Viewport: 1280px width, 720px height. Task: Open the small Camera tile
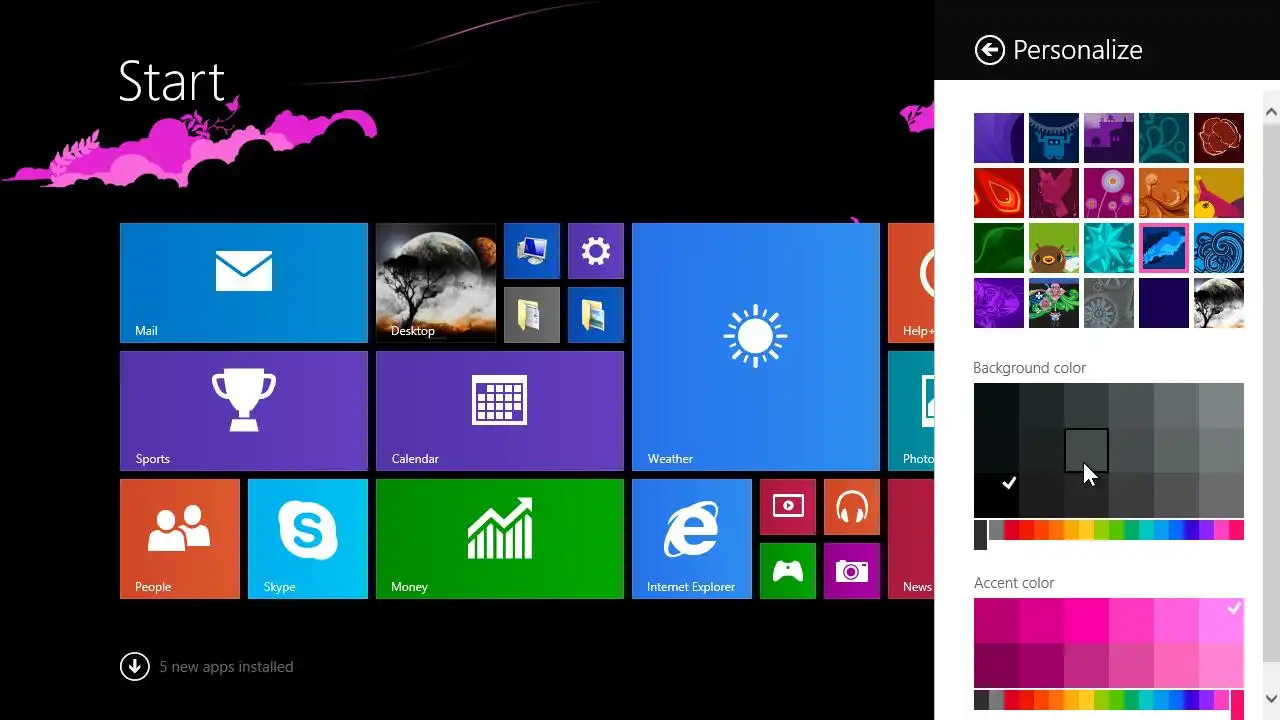pos(852,571)
